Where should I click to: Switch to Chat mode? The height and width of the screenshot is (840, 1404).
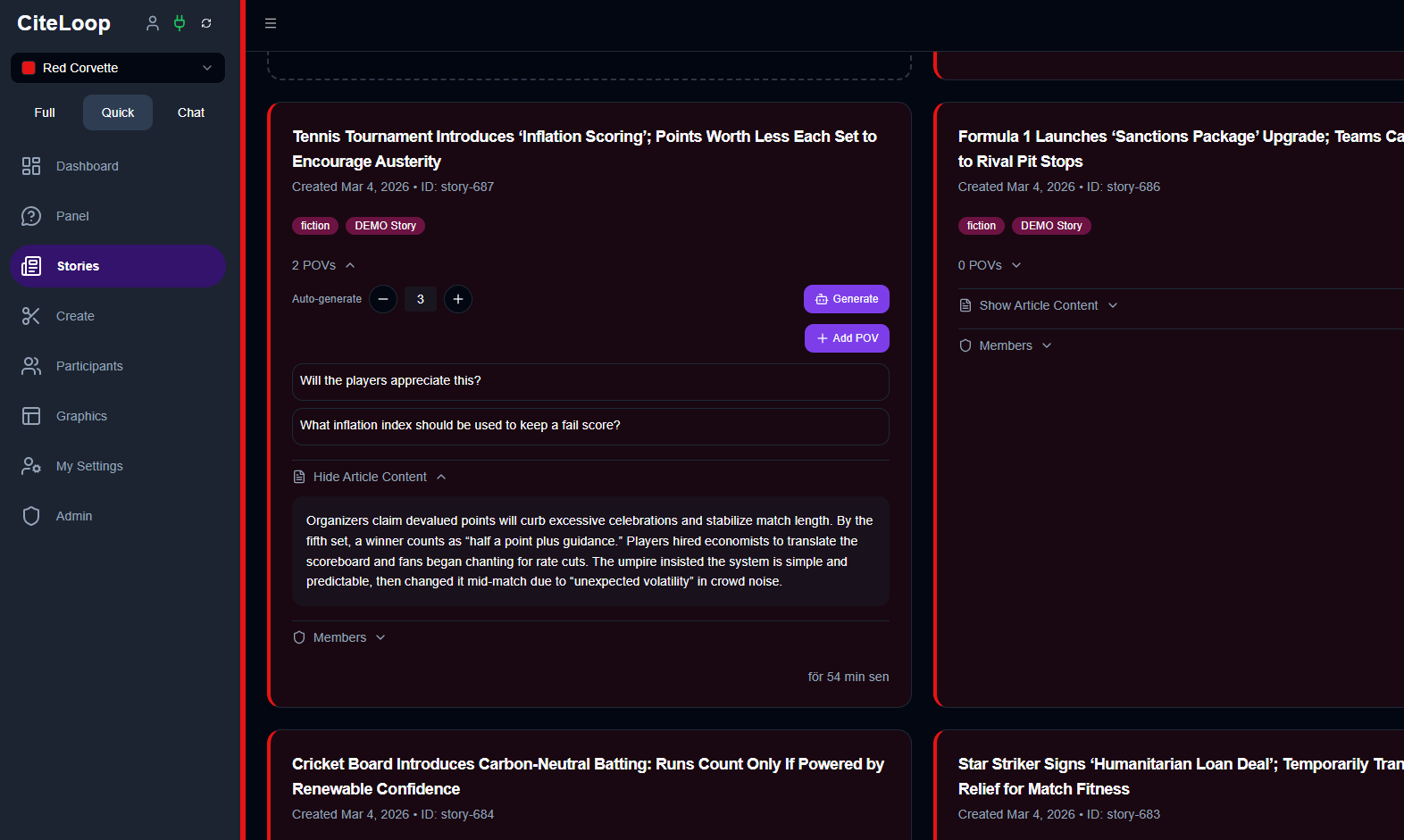point(191,112)
